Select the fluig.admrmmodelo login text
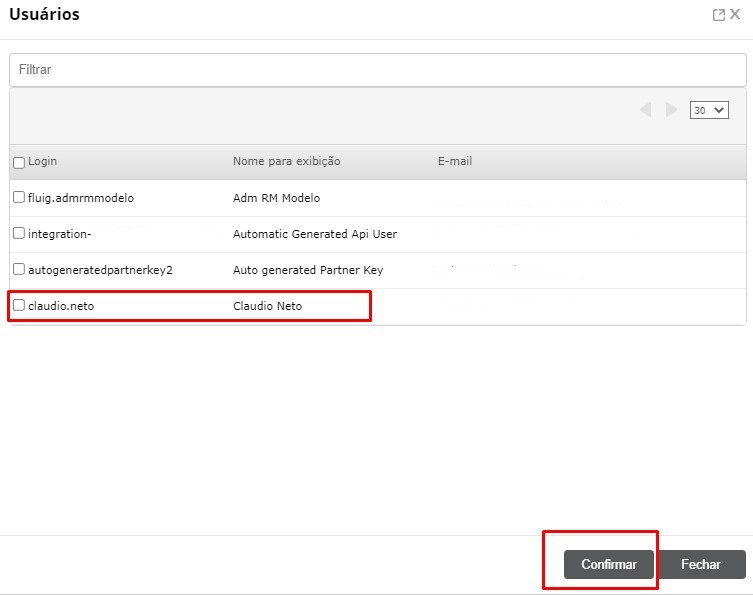This screenshot has width=753, height=595. pos(81,198)
